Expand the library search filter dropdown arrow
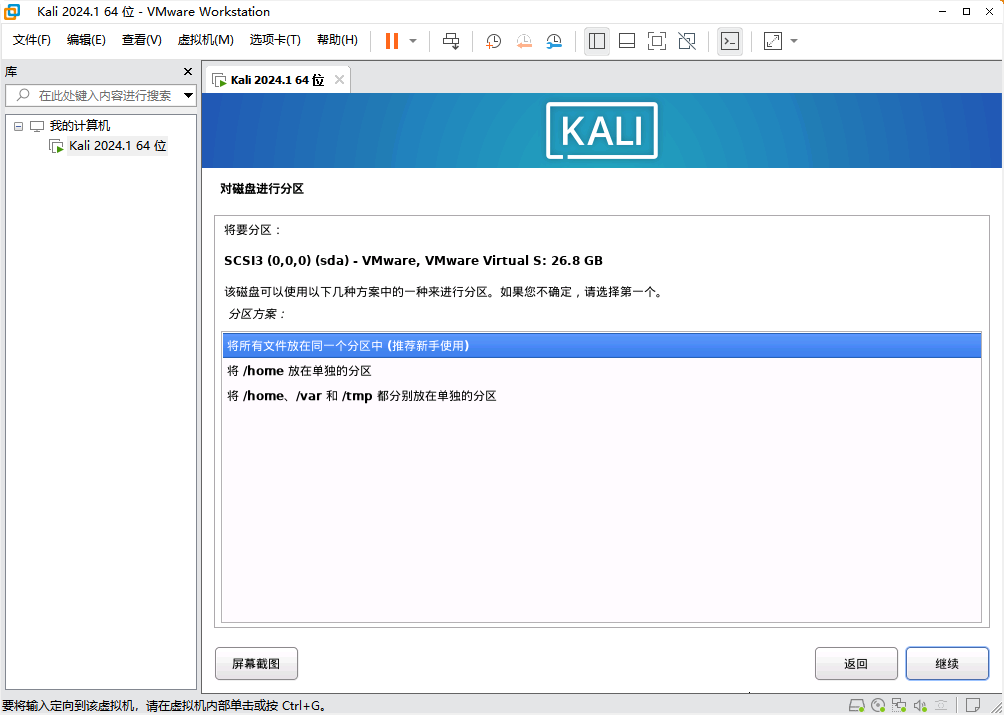 coord(189,96)
